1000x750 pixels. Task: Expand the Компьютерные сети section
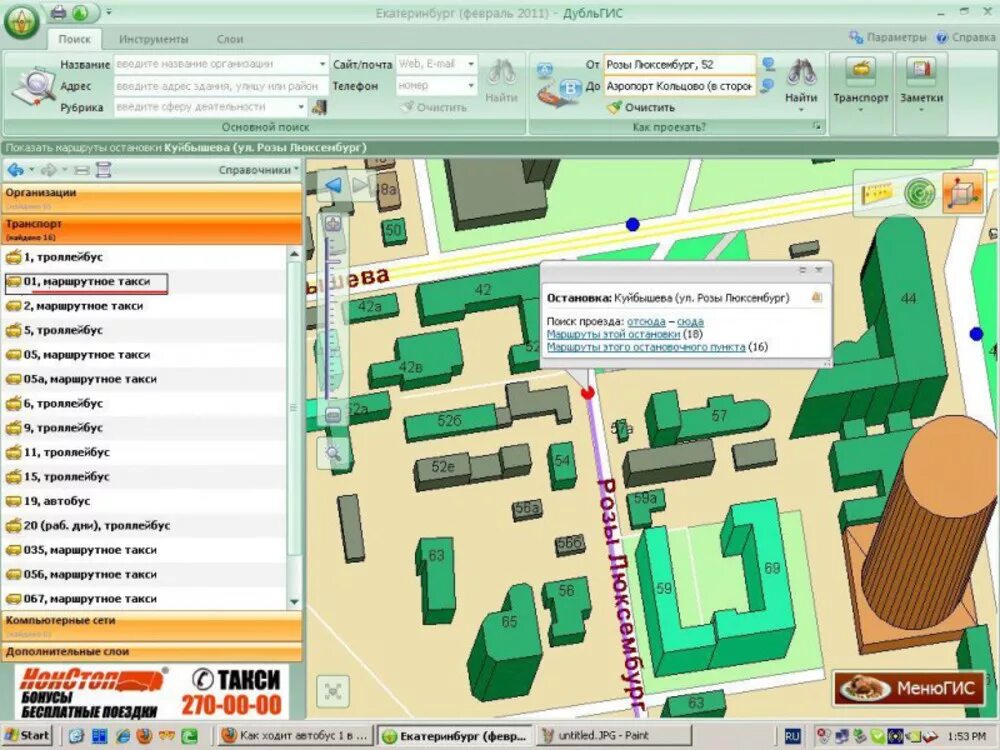(x=151, y=626)
